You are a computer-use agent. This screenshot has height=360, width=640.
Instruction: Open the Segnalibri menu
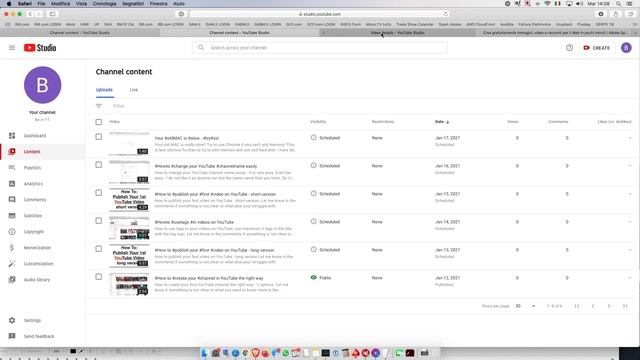click(x=133, y=4)
